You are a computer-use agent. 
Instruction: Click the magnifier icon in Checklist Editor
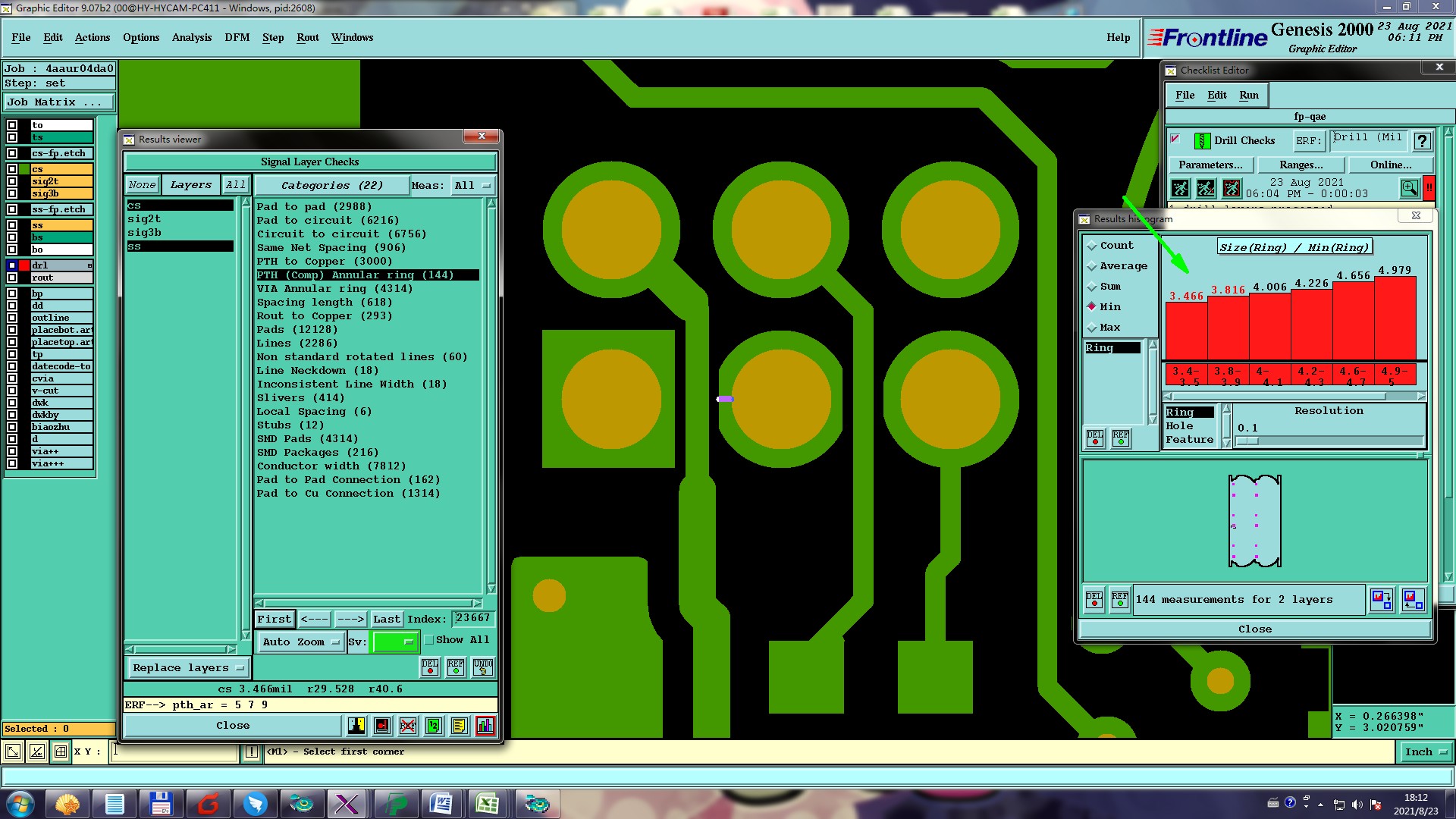1409,188
